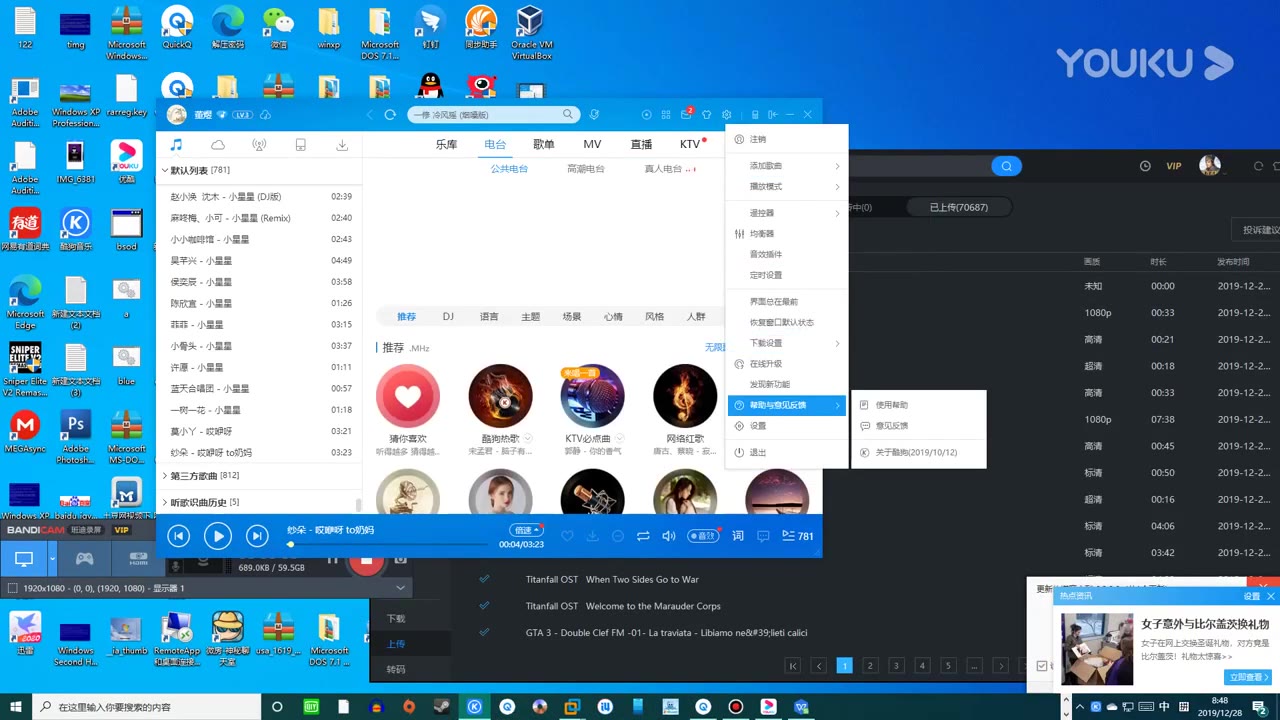1280x720 pixels.
Task: Open the 网络红歌 radio station
Action: point(685,396)
